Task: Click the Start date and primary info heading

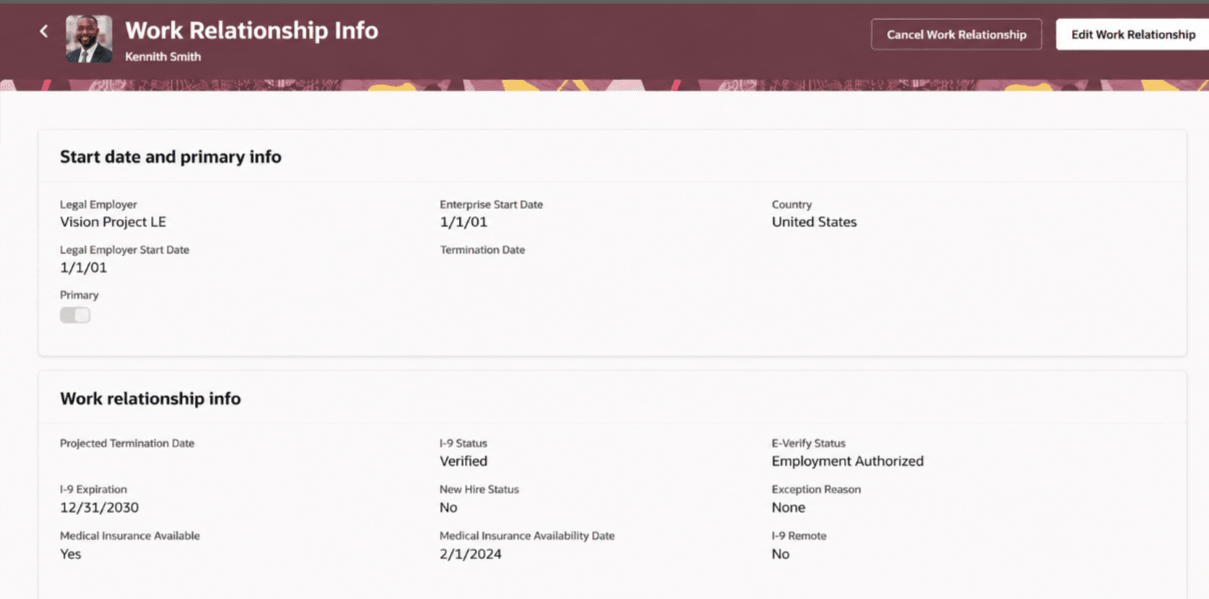Action: tap(171, 157)
